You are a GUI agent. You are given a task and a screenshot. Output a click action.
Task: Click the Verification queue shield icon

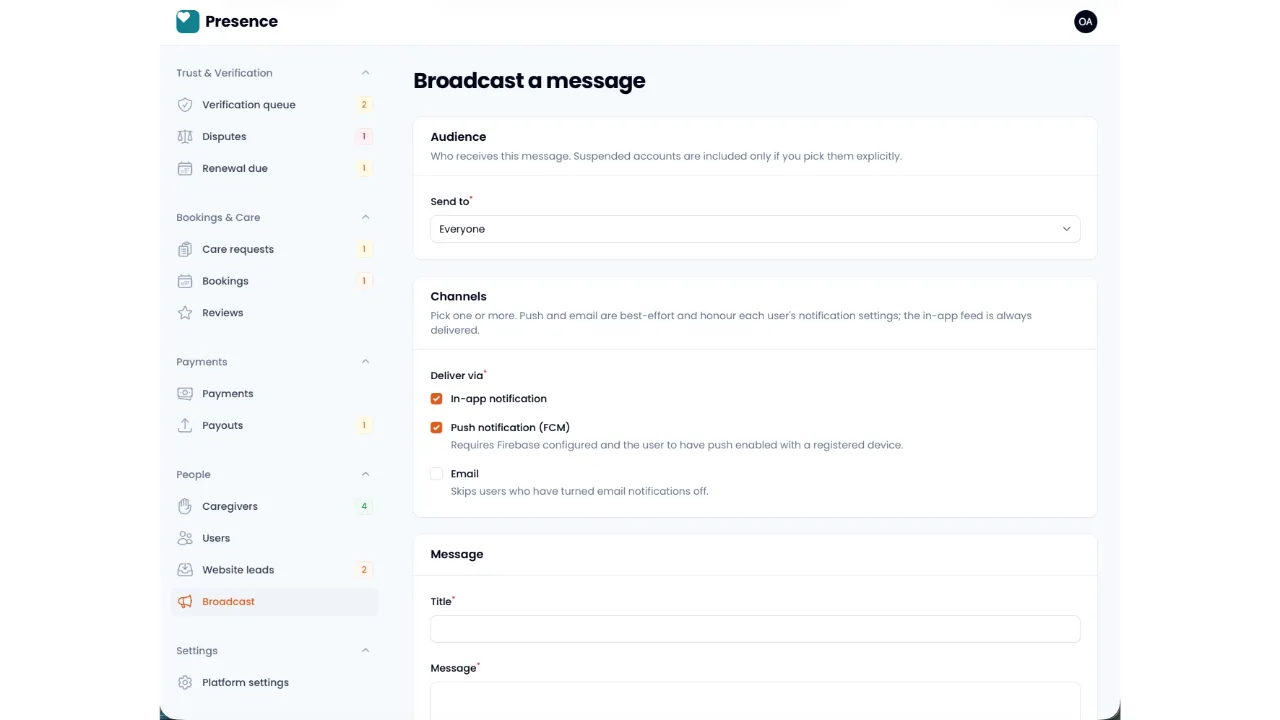tap(185, 105)
